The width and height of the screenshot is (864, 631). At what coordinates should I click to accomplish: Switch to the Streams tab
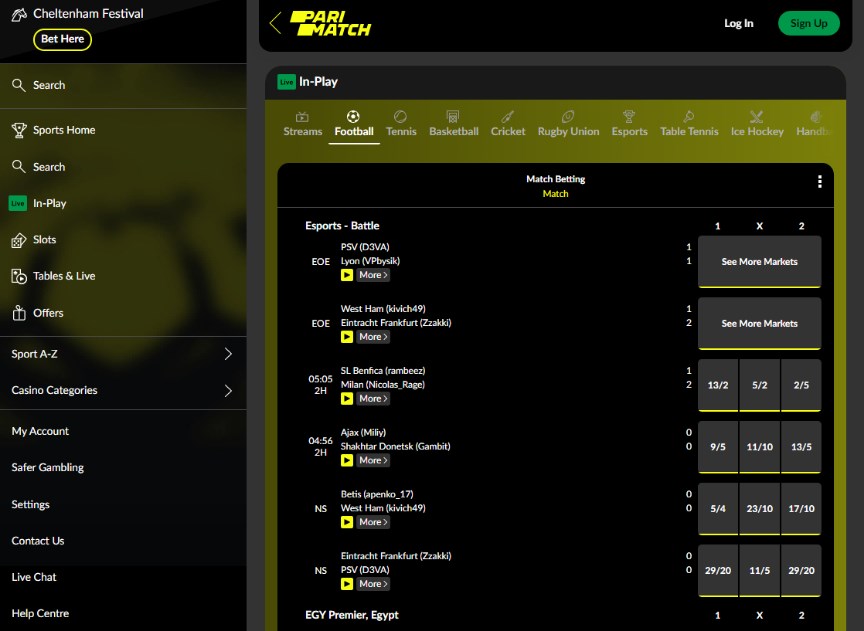point(303,124)
